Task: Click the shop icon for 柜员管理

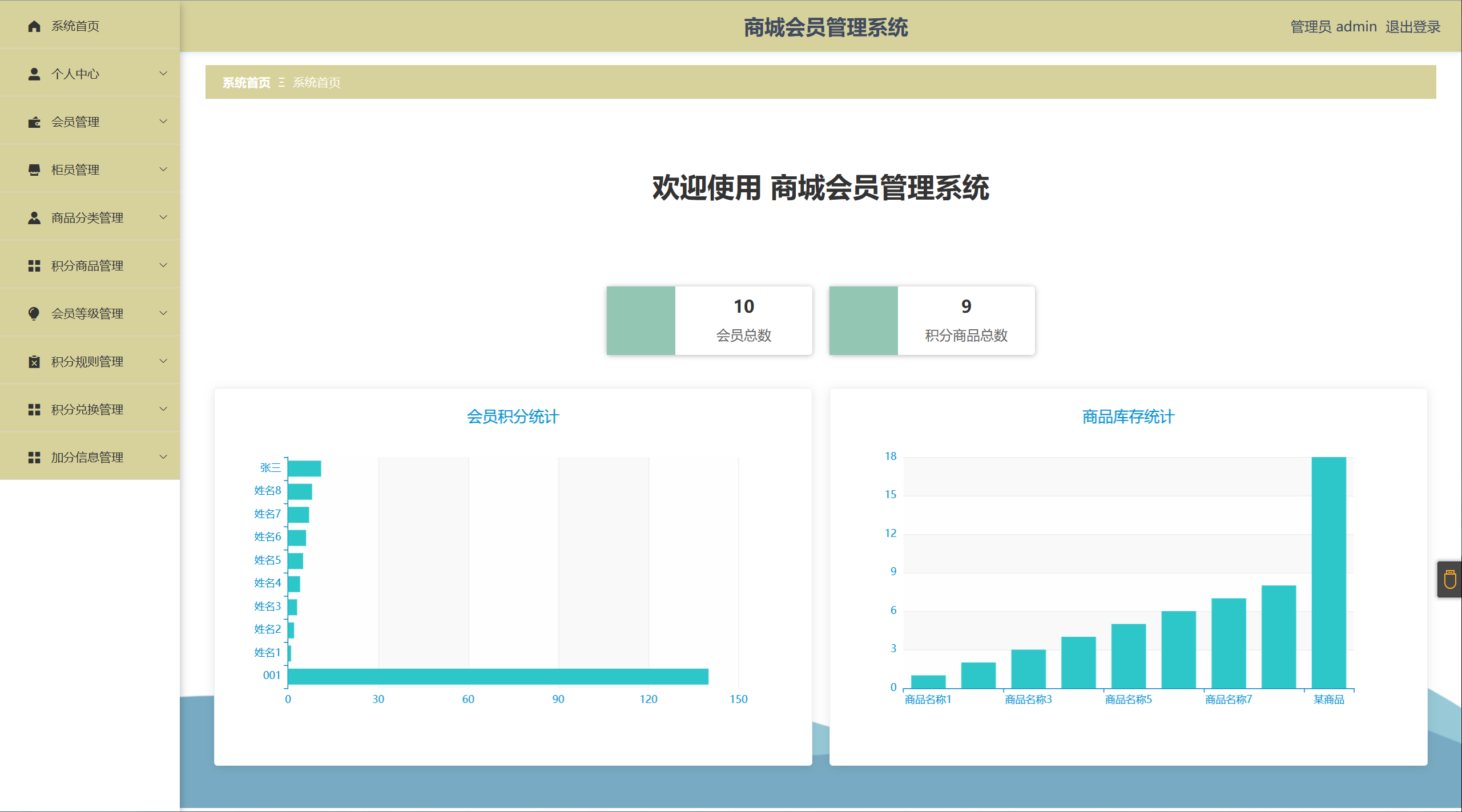Action: (x=34, y=170)
